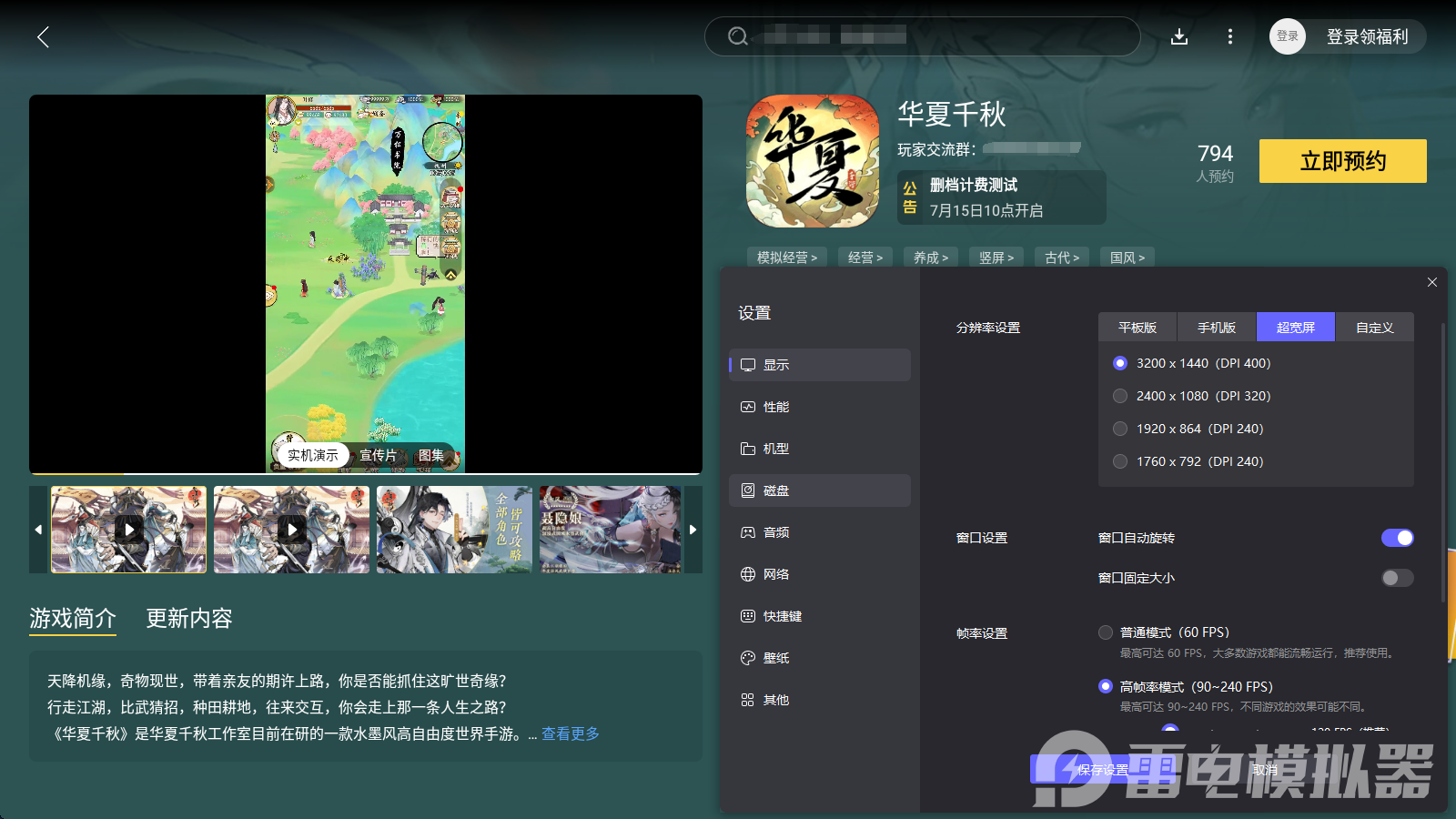Viewport: 1456px width, 819px height.
Task: Open the third screenshot thumbnail
Action: [x=454, y=530]
